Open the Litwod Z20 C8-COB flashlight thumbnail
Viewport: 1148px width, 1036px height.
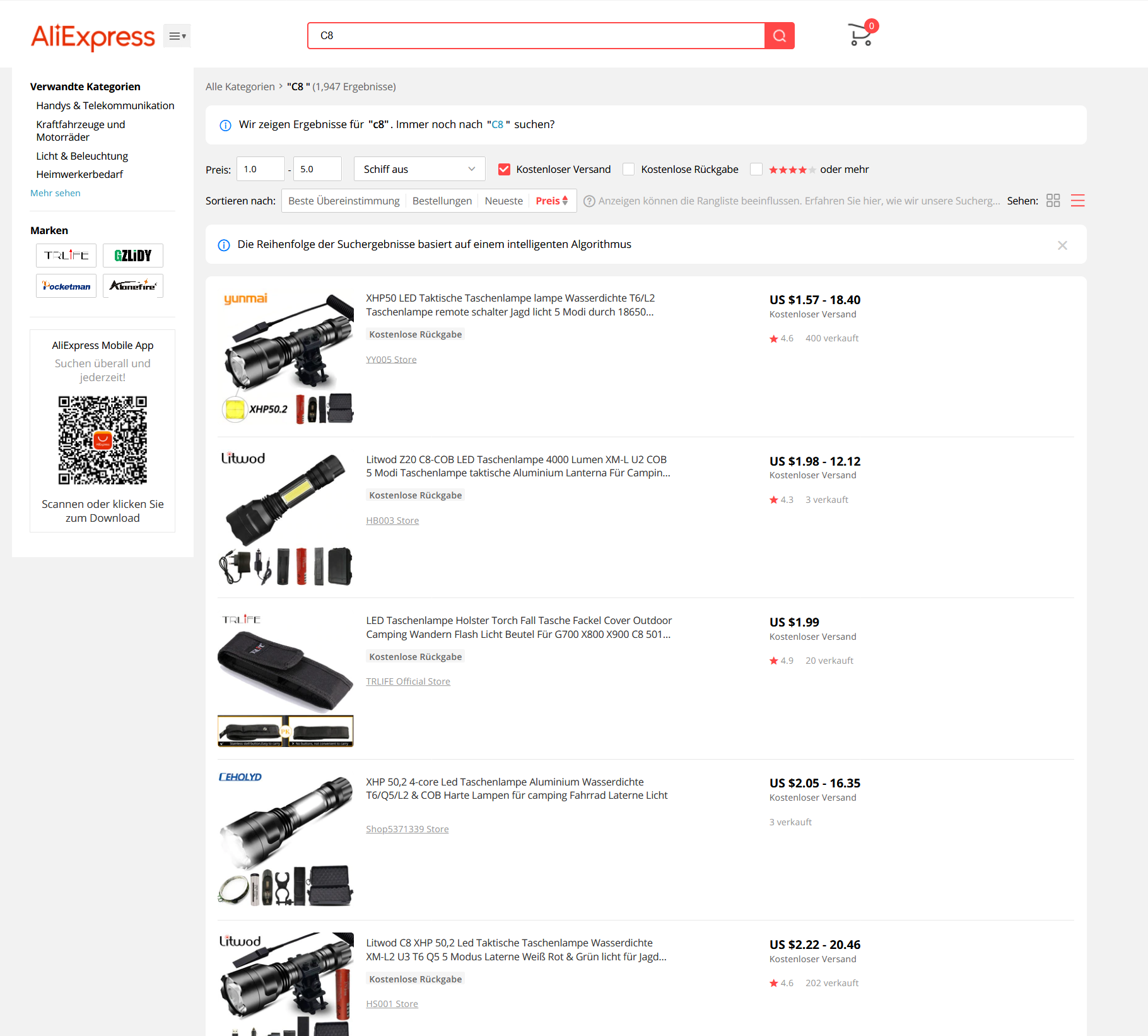286,517
